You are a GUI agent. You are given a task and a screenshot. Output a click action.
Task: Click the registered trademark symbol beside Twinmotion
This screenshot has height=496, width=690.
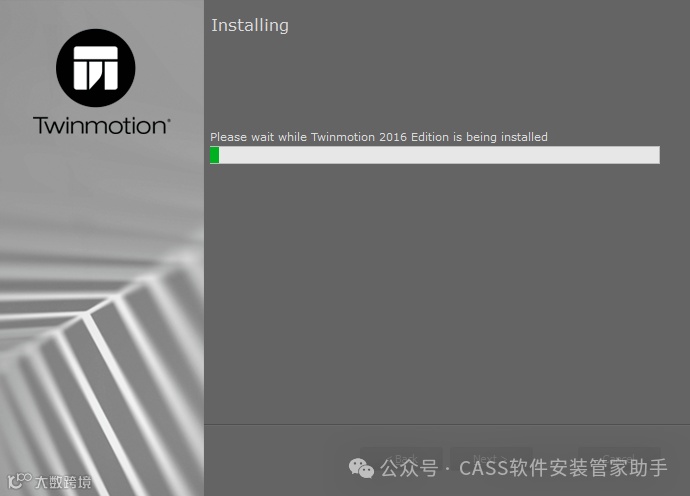tap(169, 119)
